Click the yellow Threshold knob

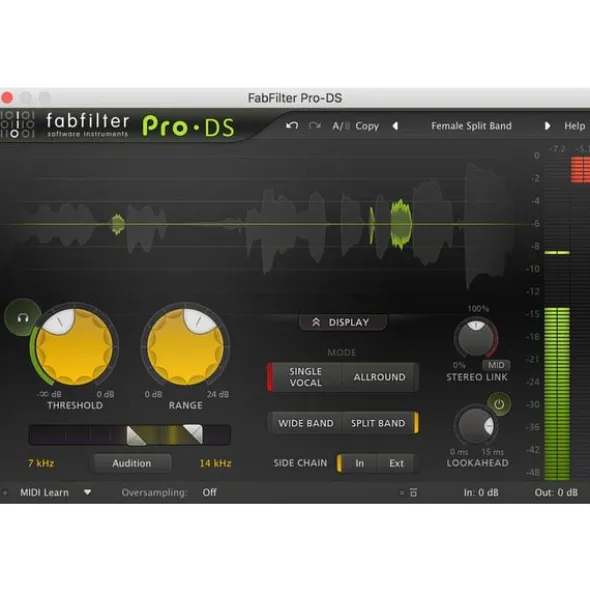74,347
